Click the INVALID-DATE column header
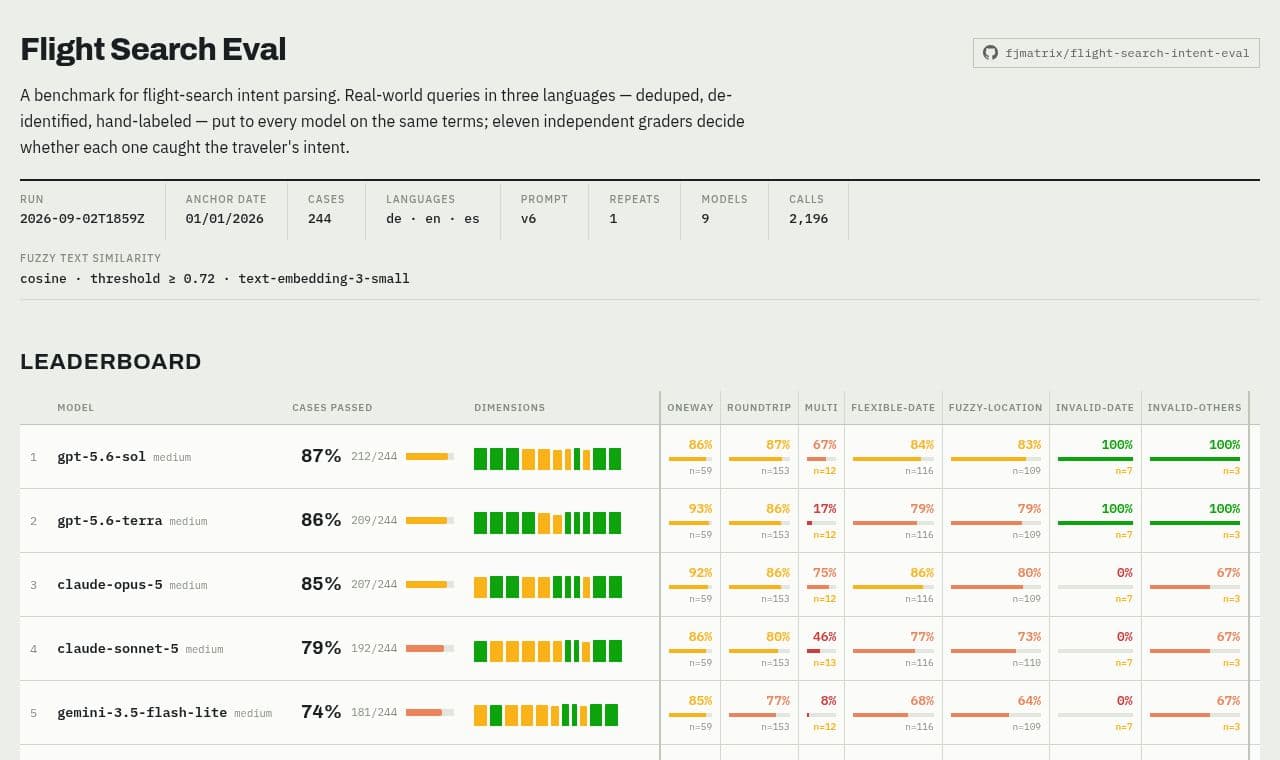Image resolution: width=1280 pixels, height=760 pixels. point(1095,408)
